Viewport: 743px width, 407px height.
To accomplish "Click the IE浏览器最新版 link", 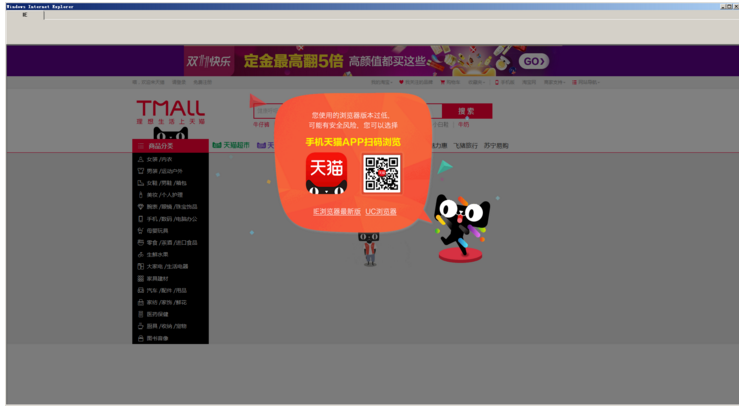I will tap(337, 211).
